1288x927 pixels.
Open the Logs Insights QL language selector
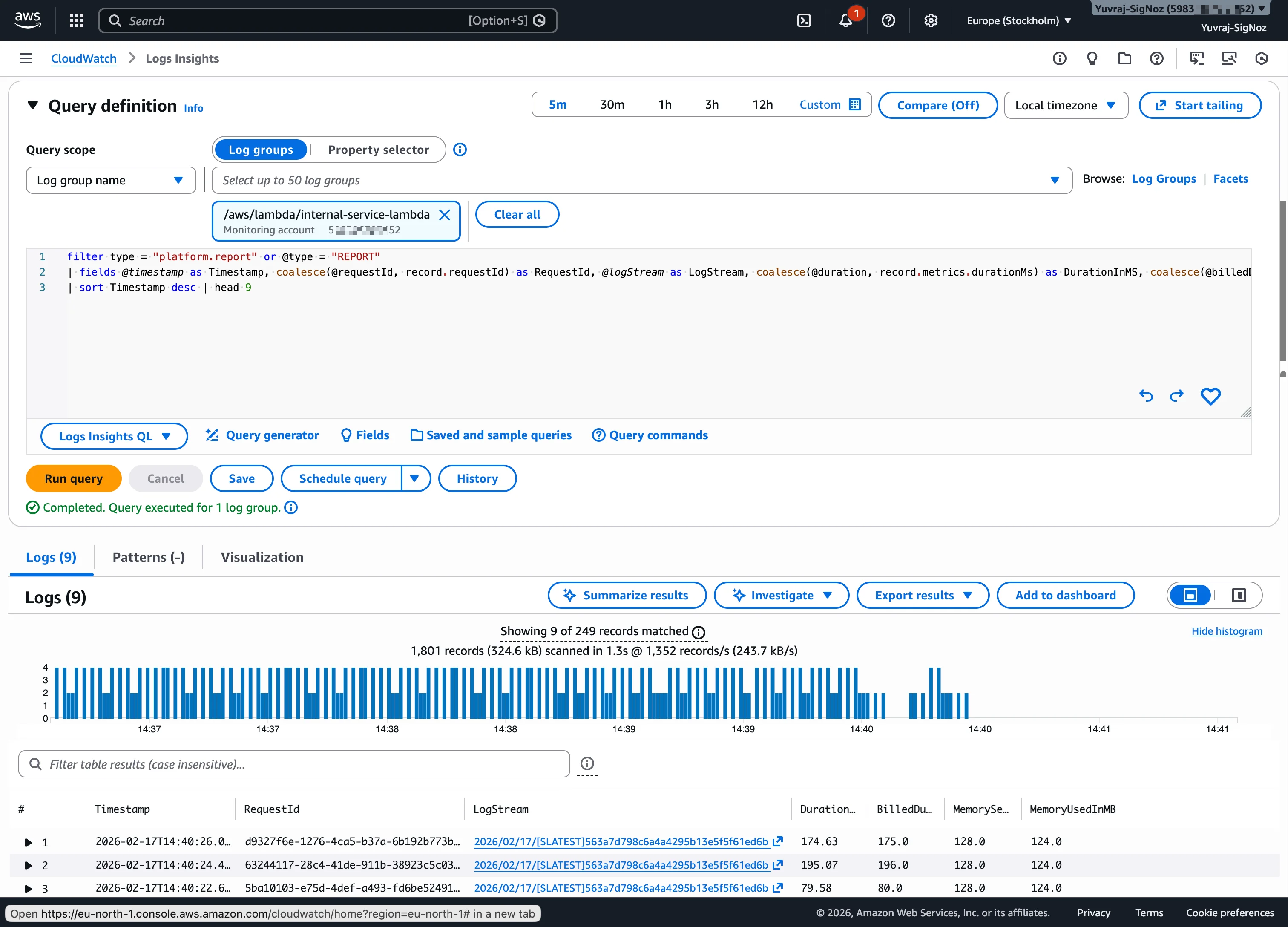point(114,436)
